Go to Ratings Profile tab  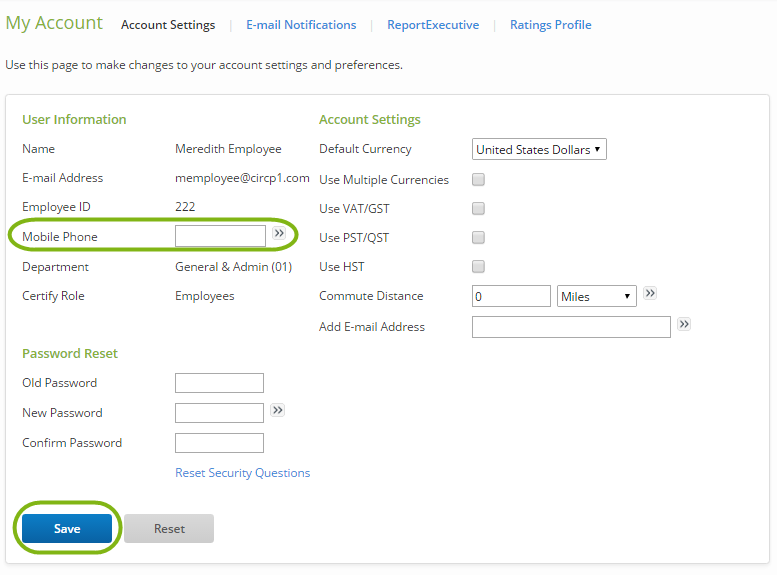click(551, 25)
